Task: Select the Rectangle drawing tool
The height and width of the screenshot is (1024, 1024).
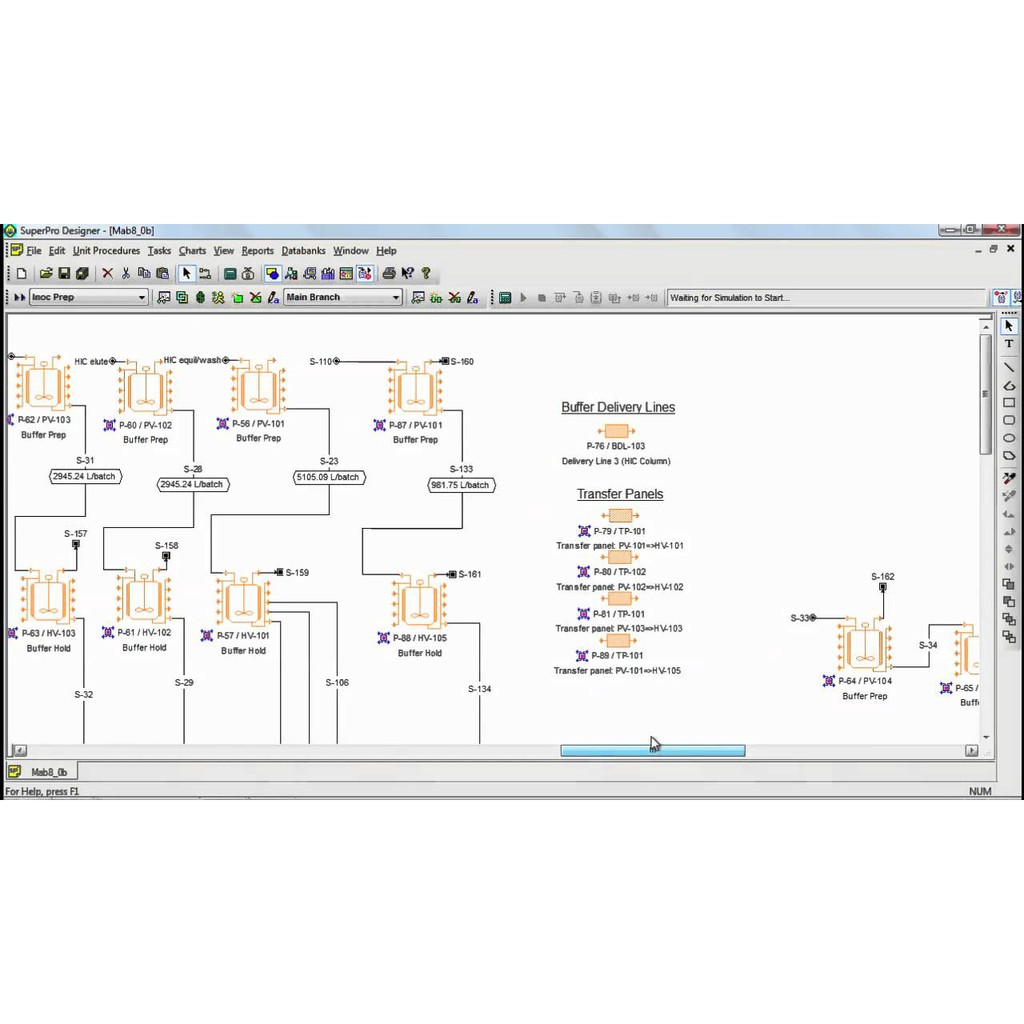Action: (x=1009, y=403)
